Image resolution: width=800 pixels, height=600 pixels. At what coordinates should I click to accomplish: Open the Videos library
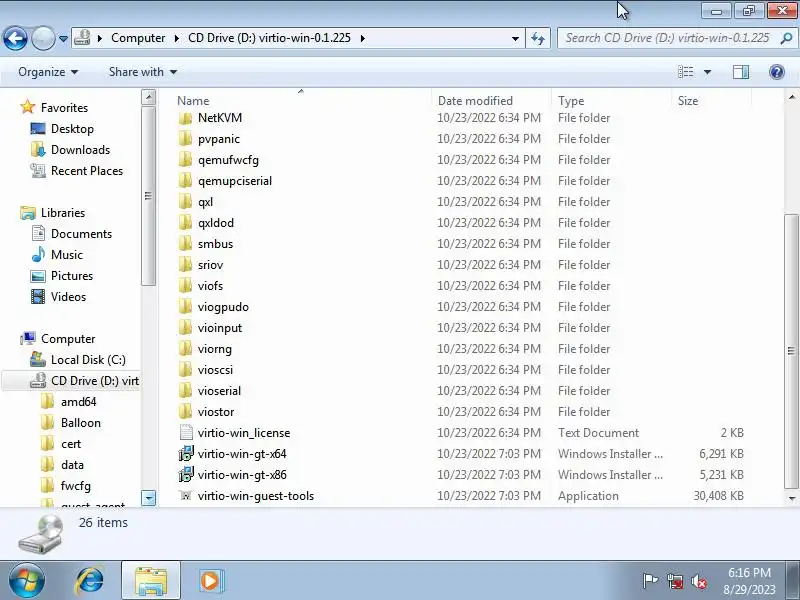click(68, 296)
